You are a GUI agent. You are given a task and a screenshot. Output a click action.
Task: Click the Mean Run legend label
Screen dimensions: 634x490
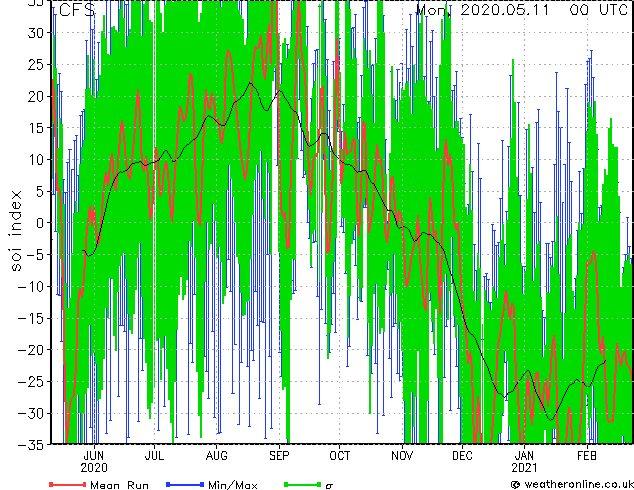point(119,485)
